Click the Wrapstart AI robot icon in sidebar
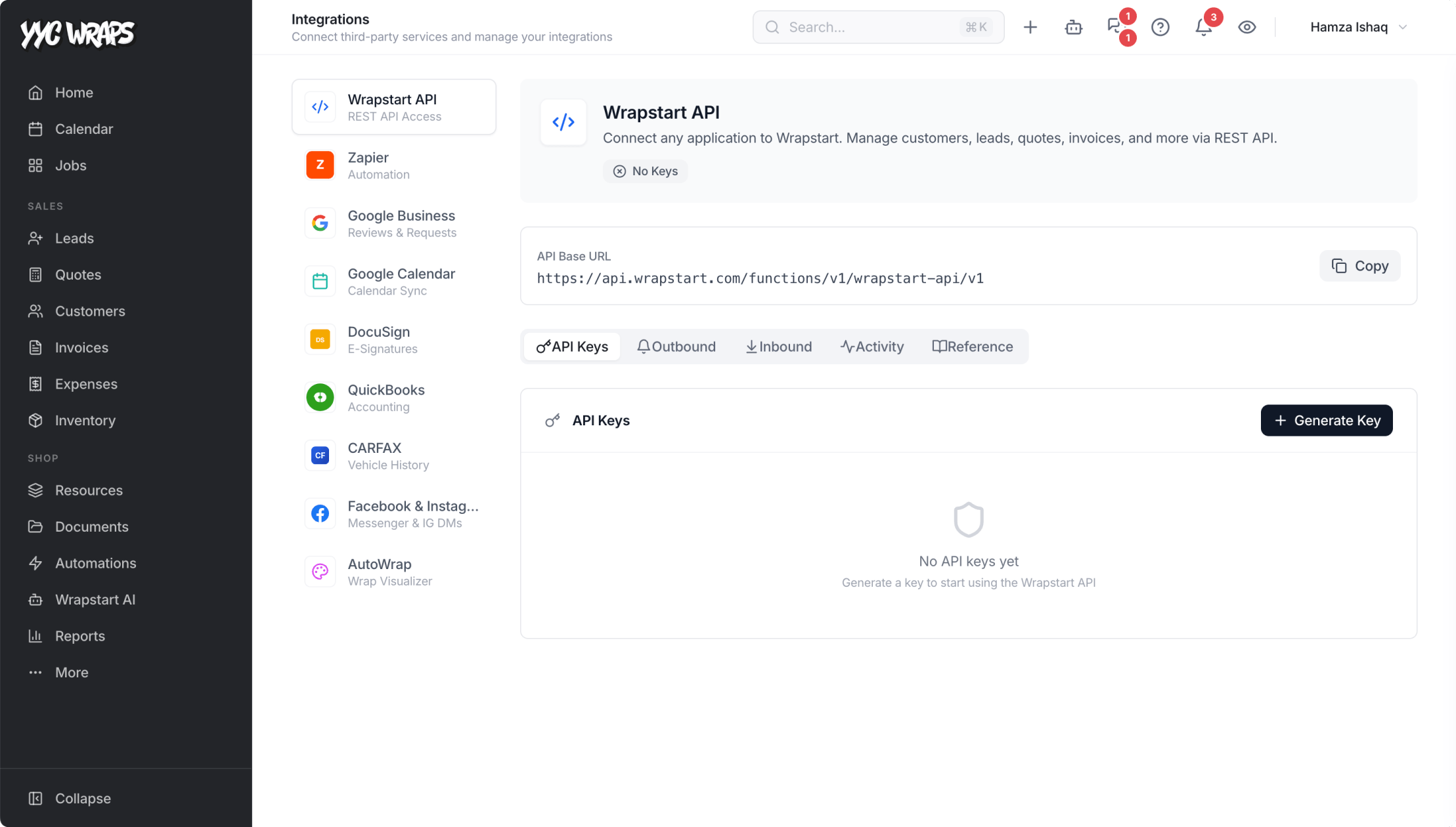1456x827 pixels. [x=35, y=600]
